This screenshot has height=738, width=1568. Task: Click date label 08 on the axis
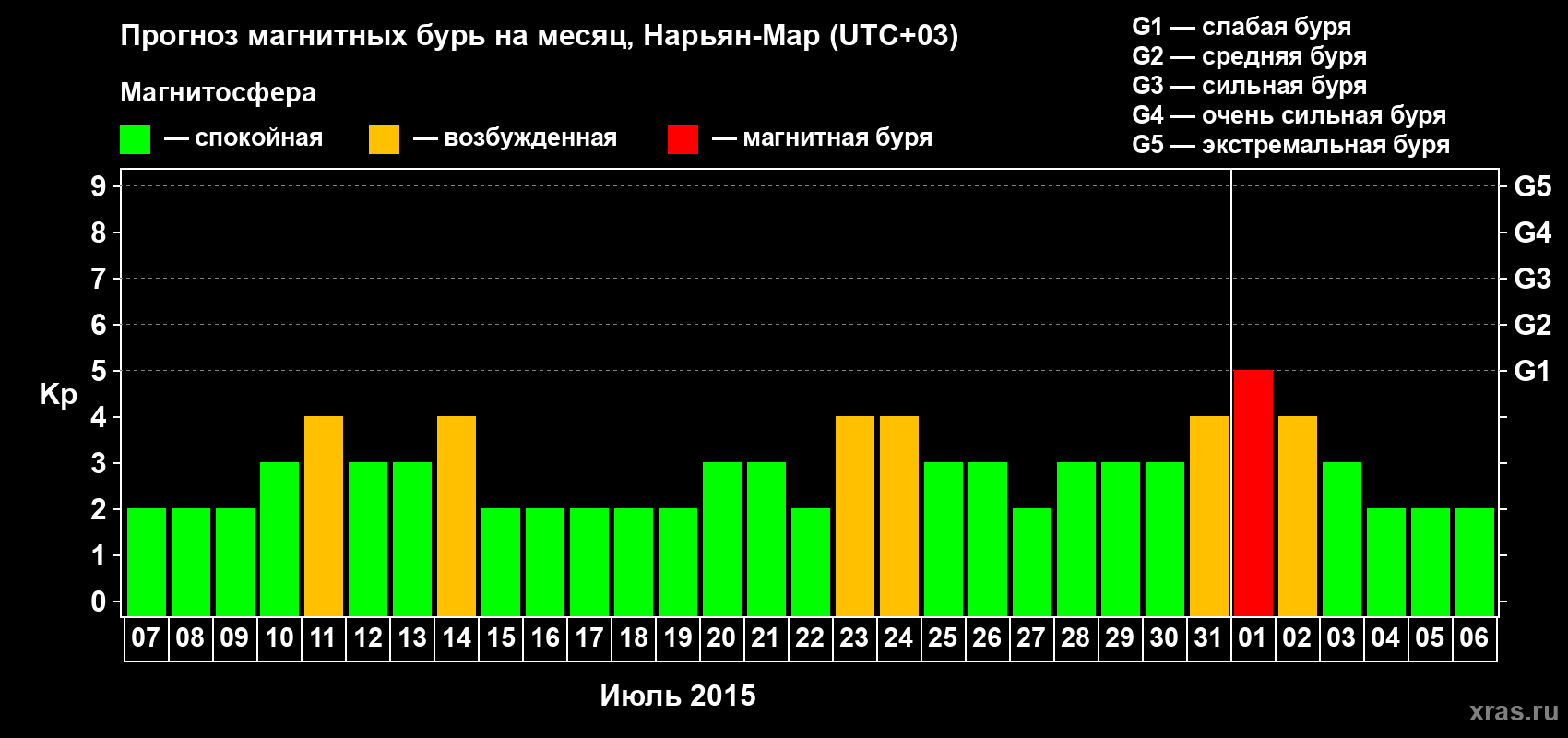coord(190,638)
